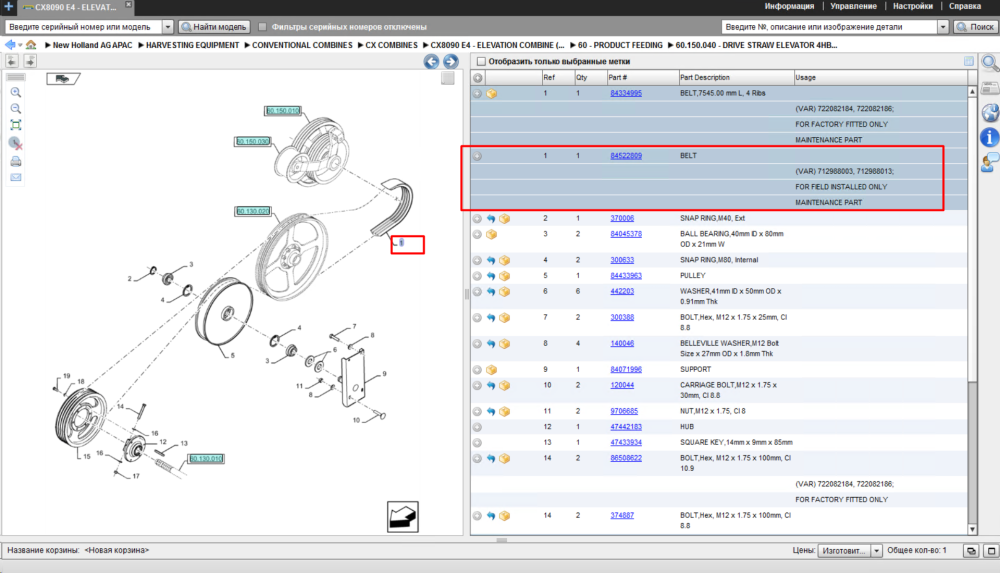This screenshot has height=573, width=1000.
Task: Switch to CX8090 E4 - ELEVAT... tab
Action: [76, 7]
